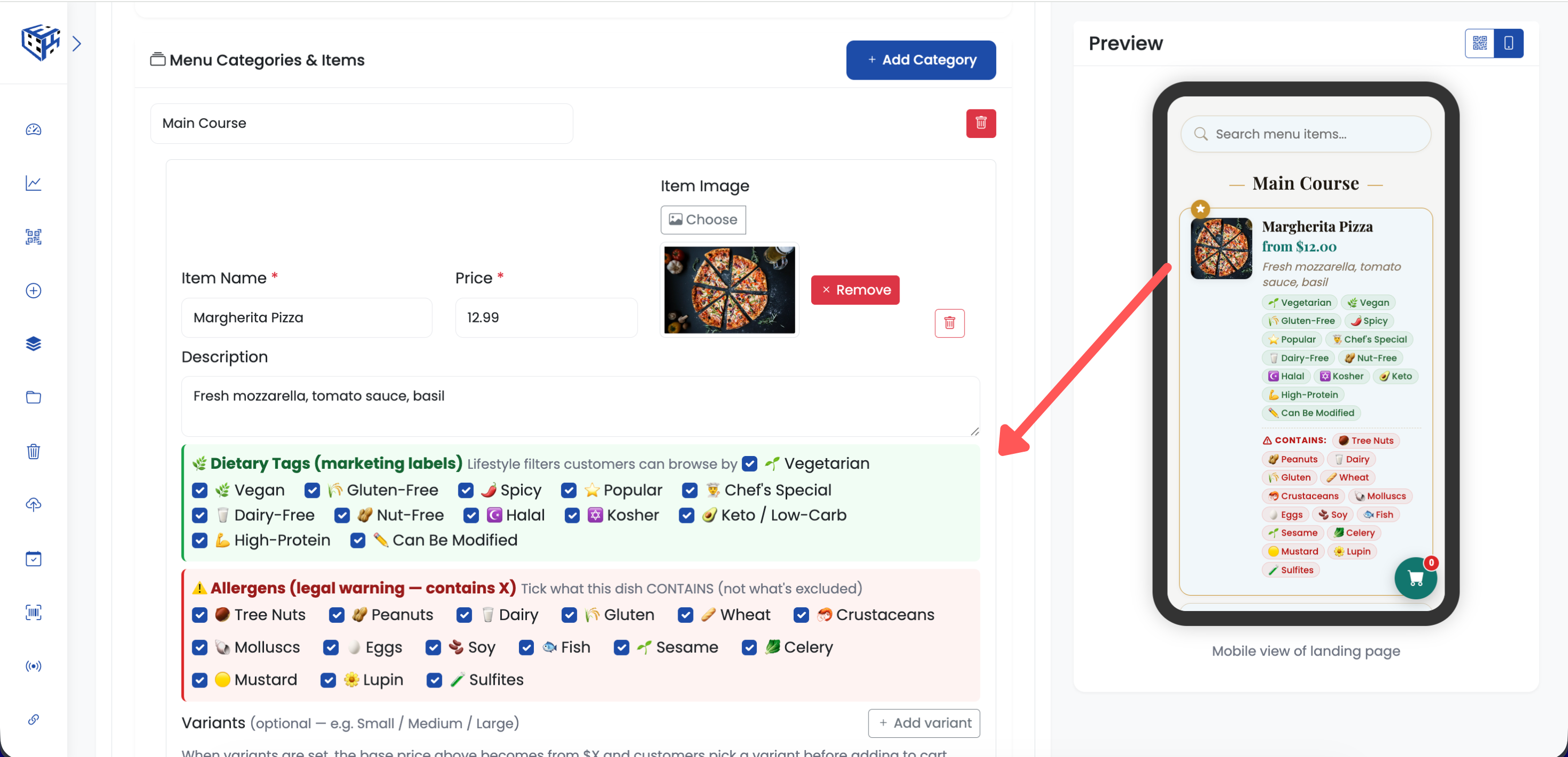The height and width of the screenshot is (757, 1568).
Task: Remove the pizza item image
Action: coord(855,290)
